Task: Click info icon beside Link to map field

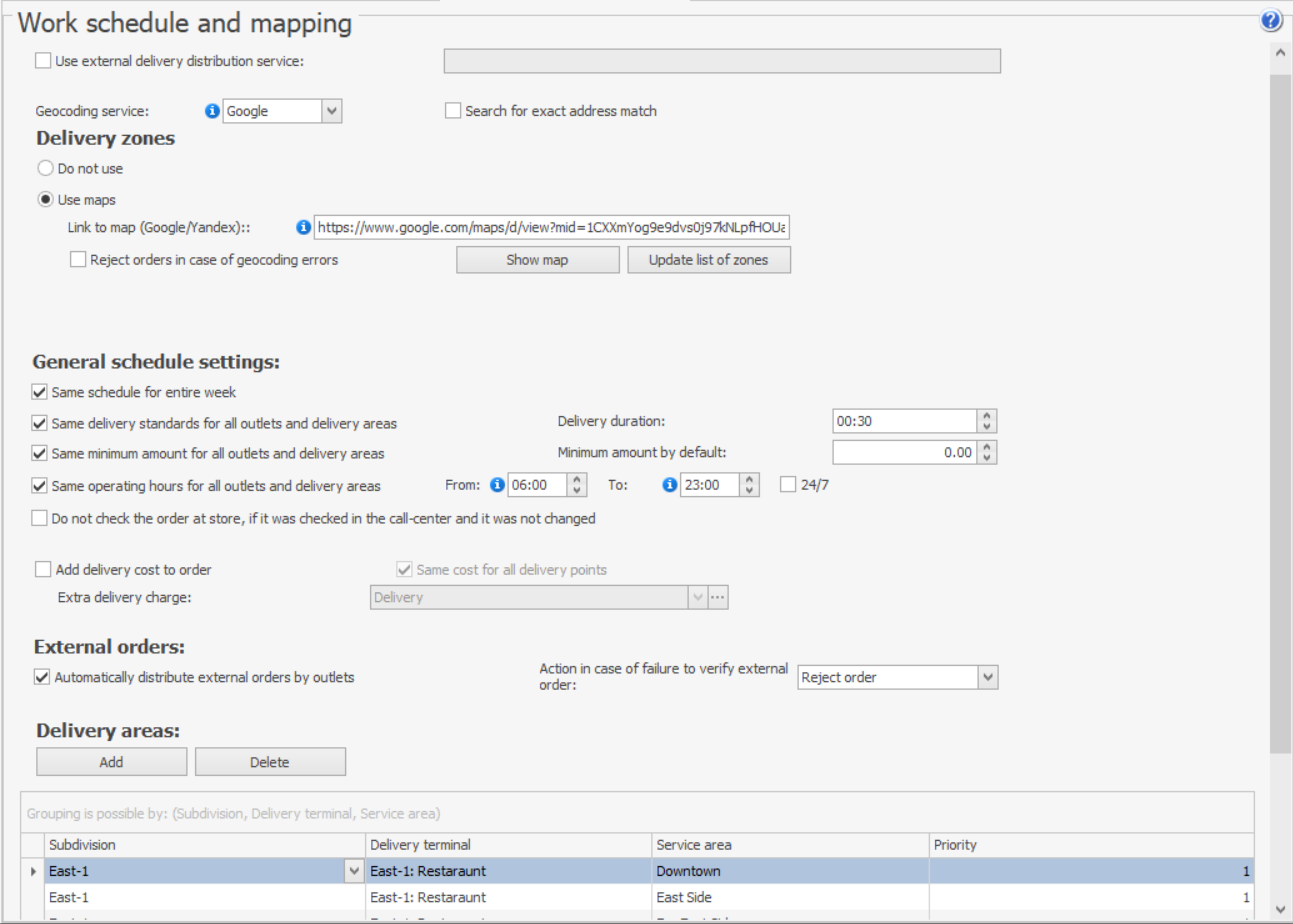Action: (304, 228)
